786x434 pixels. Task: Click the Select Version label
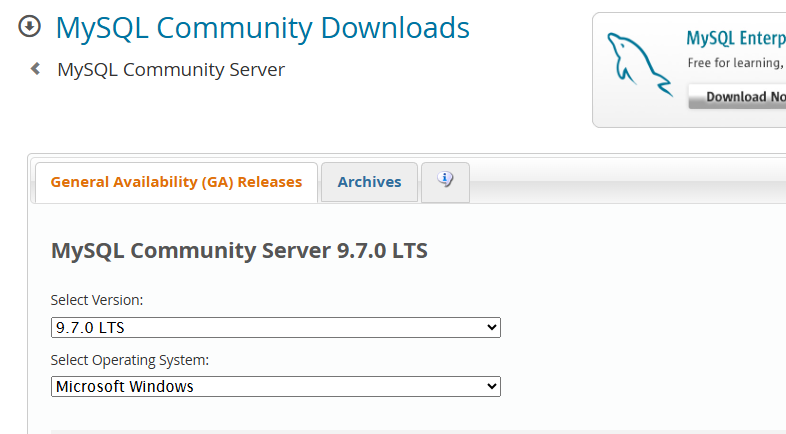[x=97, y=300]
